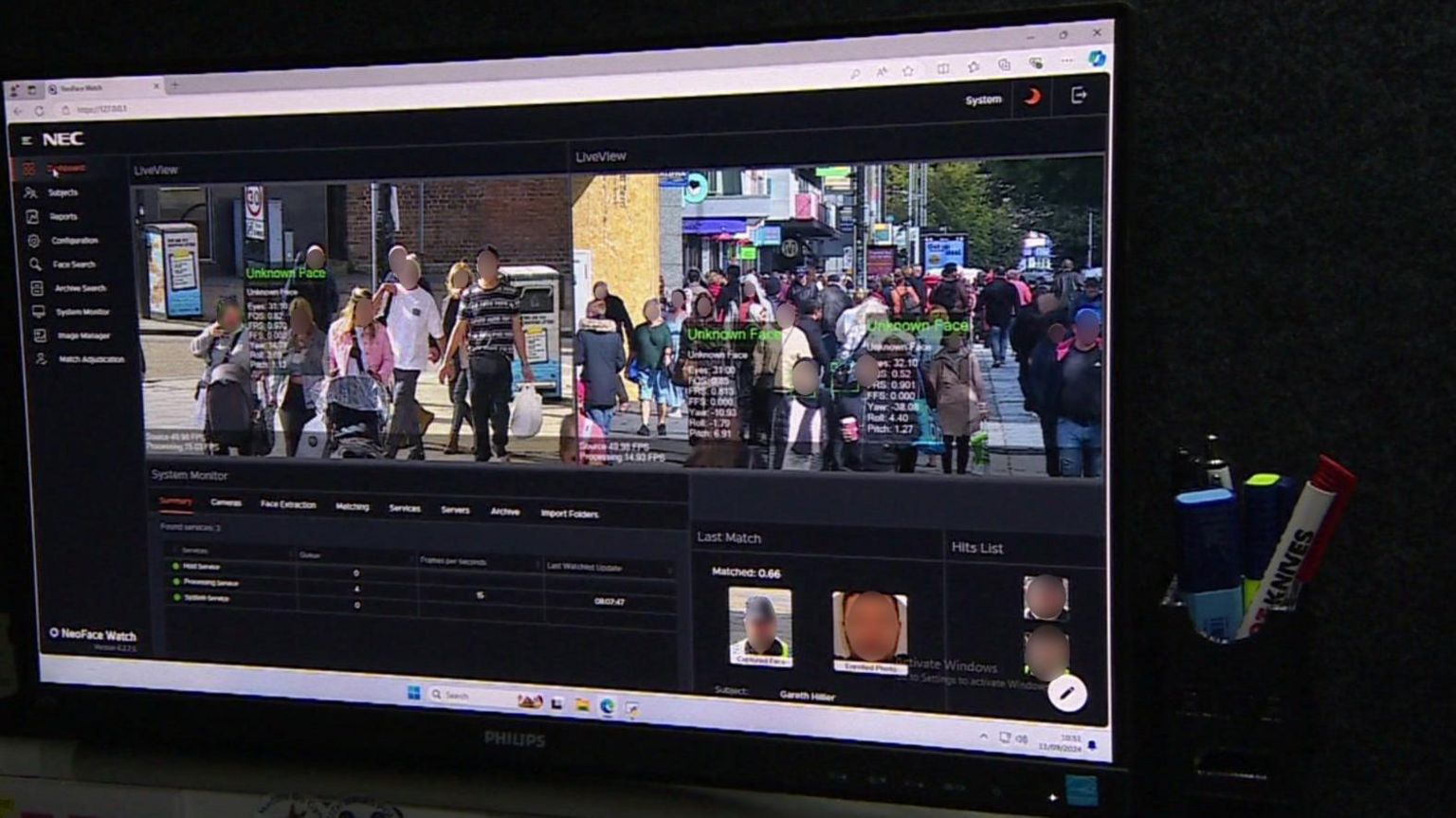Open the second thumbnail in Hits List

pos(1046,651)
